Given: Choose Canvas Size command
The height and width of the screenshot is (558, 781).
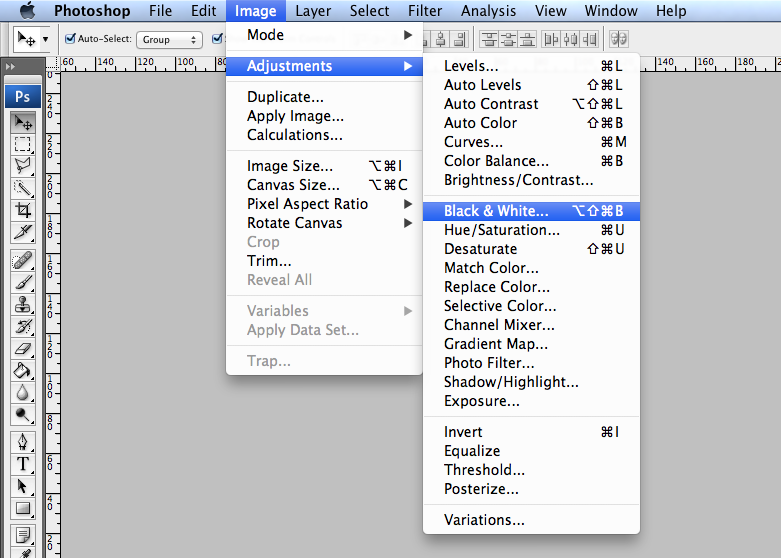Looking at the screenshot, I should (324, 185).
